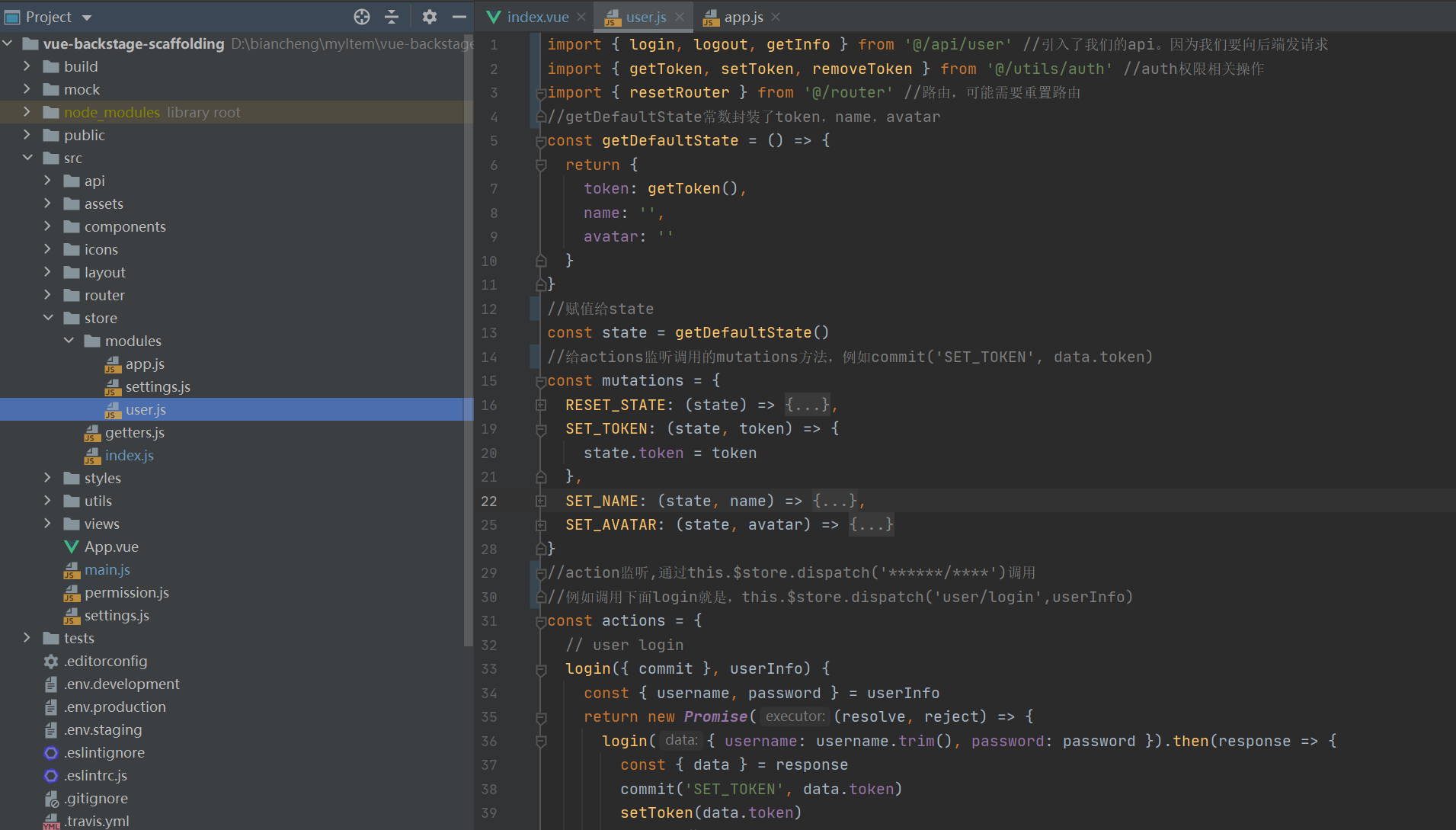Click the '@/utils/auth' import path
The image size is (1456, 830).
1050,69
